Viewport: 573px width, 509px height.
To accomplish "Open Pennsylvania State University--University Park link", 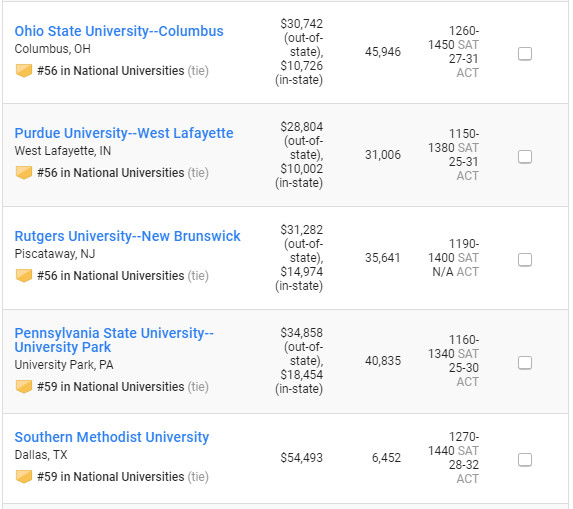I will tap(114, 340).
